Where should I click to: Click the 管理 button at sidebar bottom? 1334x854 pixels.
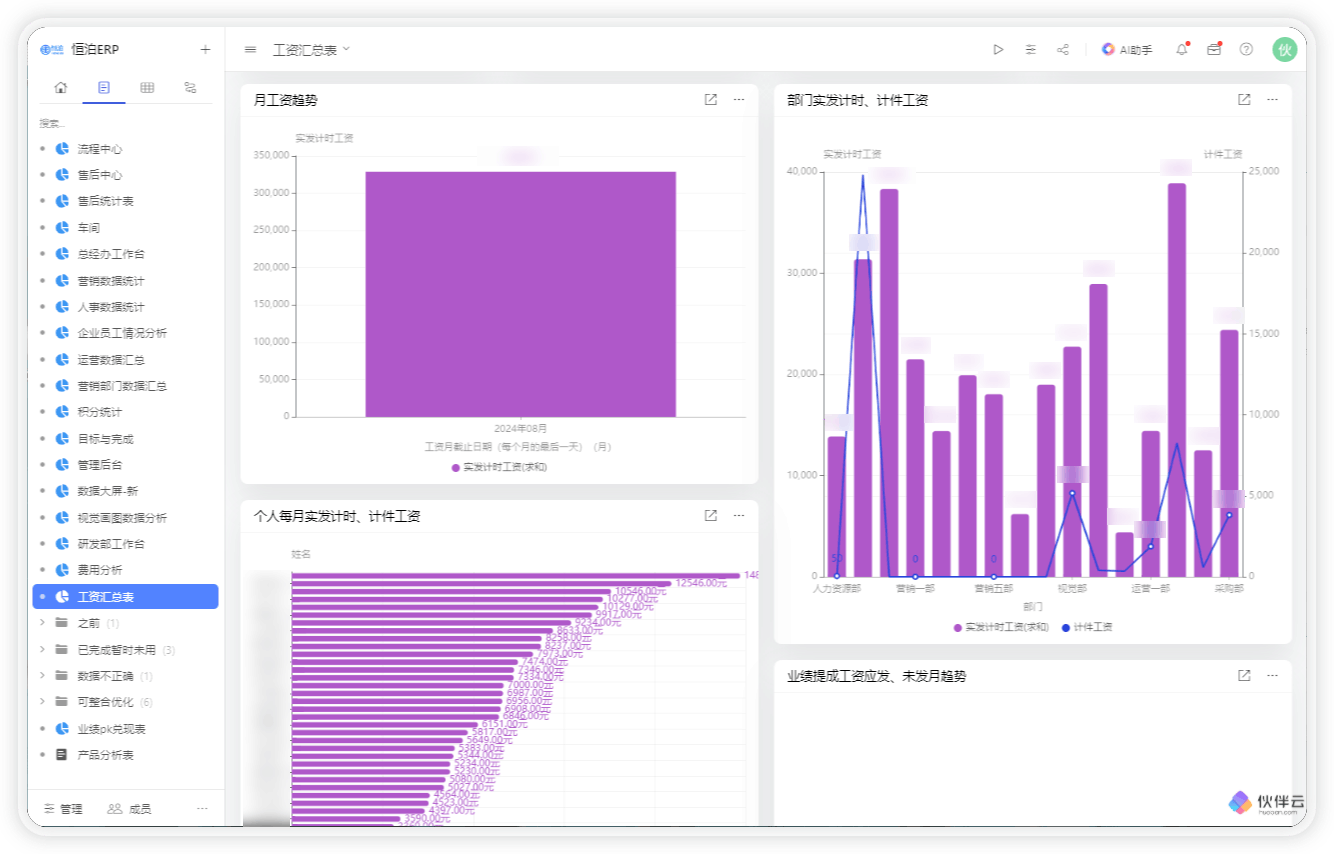pos(64,809)
